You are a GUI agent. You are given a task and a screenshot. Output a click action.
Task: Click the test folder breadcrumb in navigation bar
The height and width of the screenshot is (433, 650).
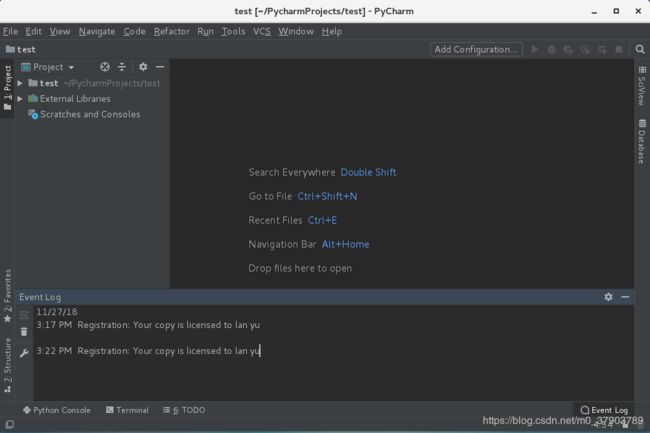[x=21, y=49]
